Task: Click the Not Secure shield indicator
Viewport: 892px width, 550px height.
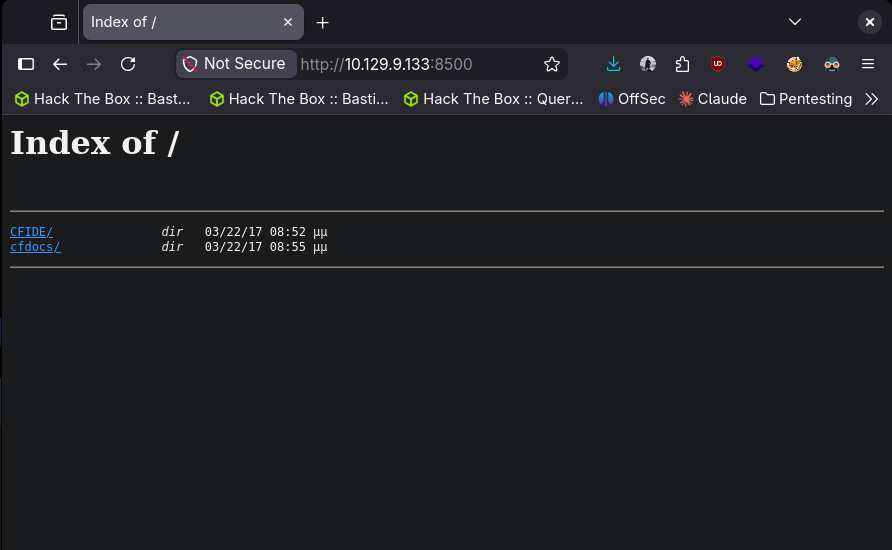Action: tap(235, 64)
